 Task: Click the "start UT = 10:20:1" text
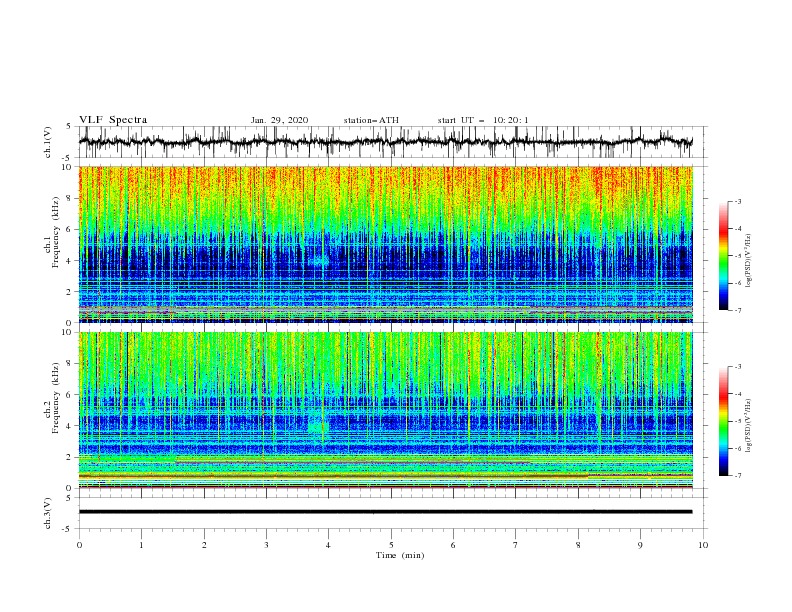[x=483, y=120]
